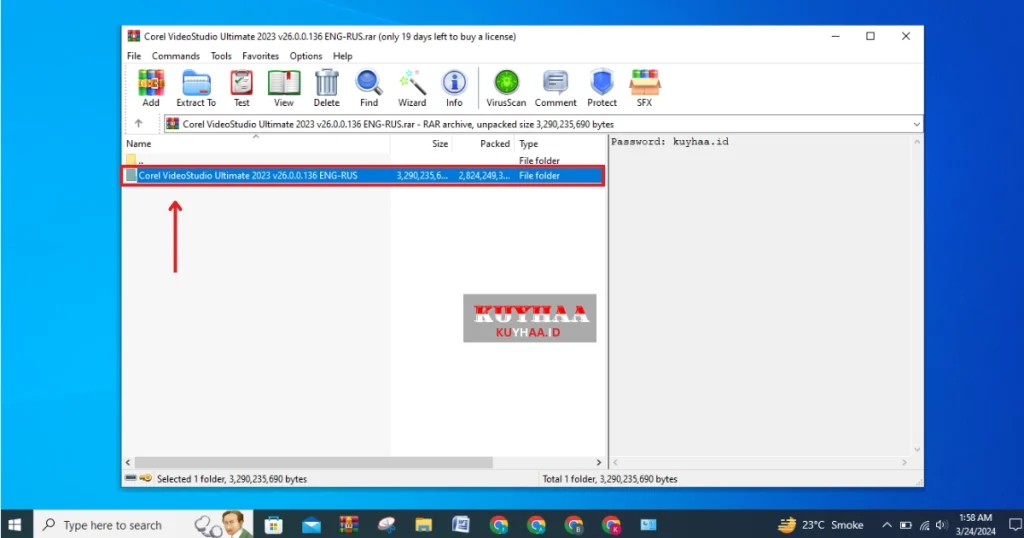Open the Options menu
This screenshot has width=1024, height=538.
point(306,56)
